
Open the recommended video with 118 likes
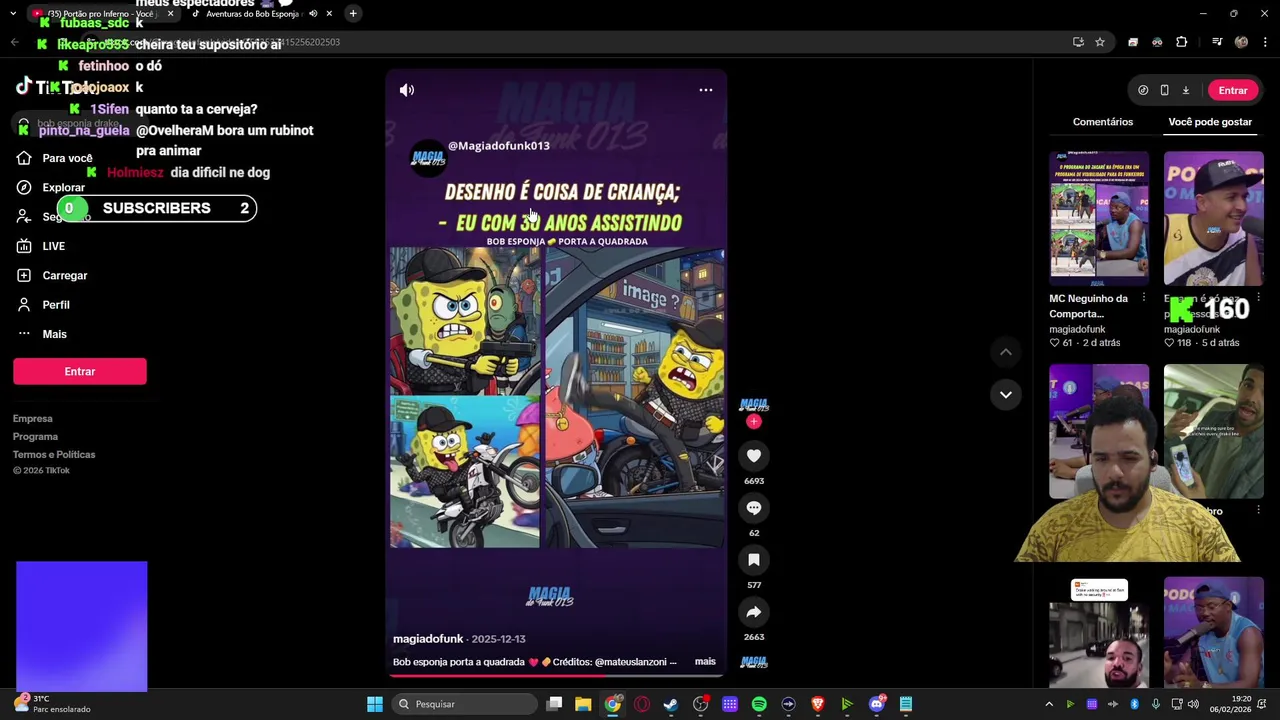coord(1214,218)
